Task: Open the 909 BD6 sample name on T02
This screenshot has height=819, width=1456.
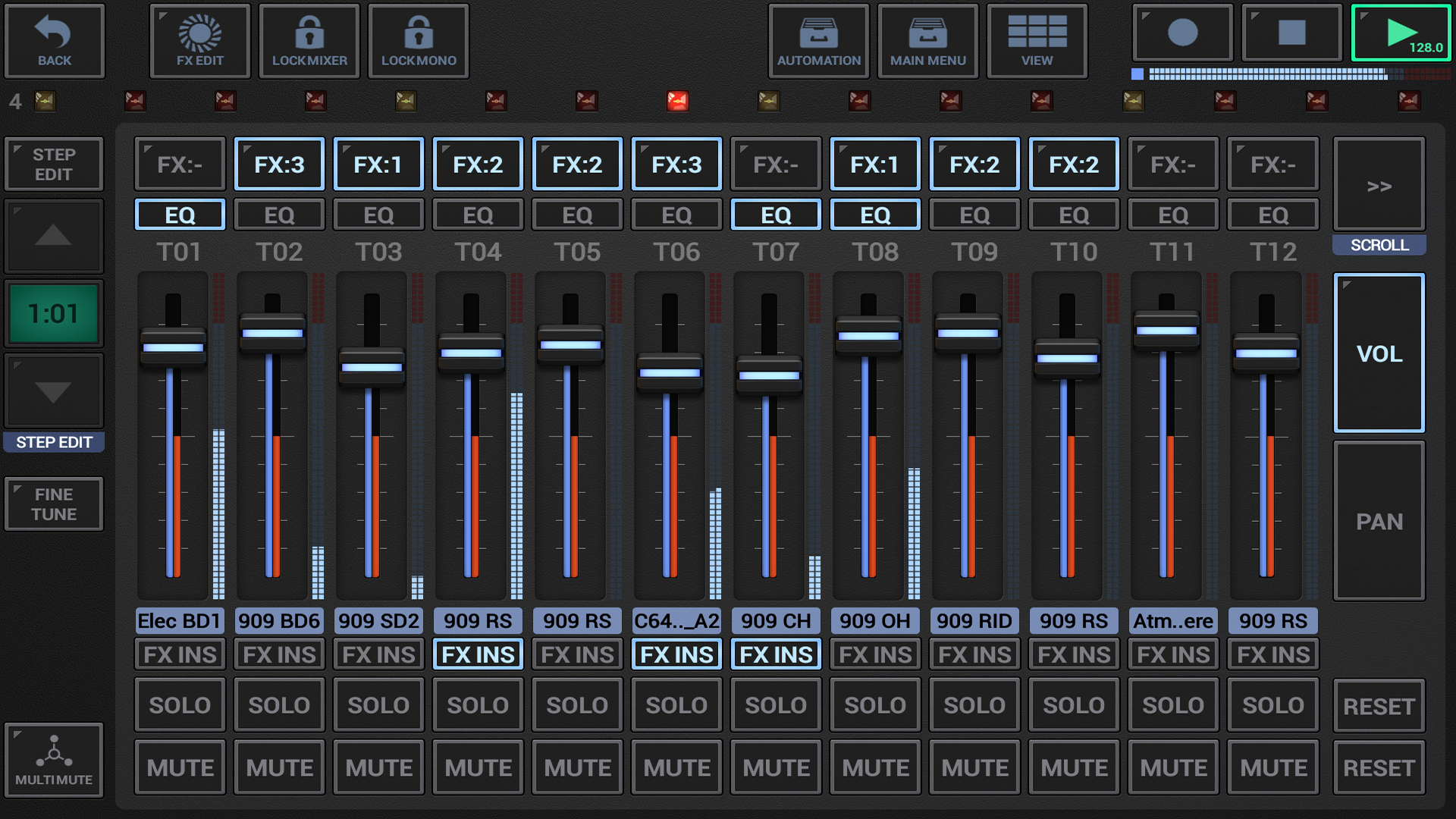Action: (279, 620)
